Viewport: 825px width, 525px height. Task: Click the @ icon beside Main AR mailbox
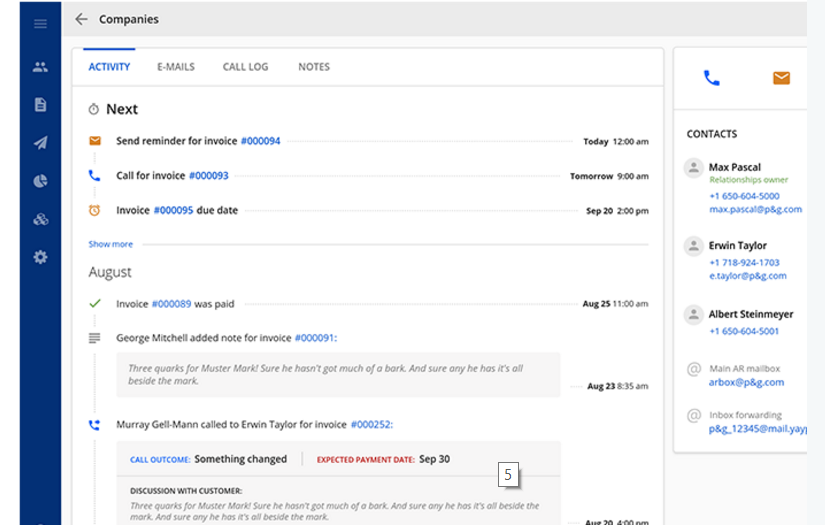tap(694, 369)
